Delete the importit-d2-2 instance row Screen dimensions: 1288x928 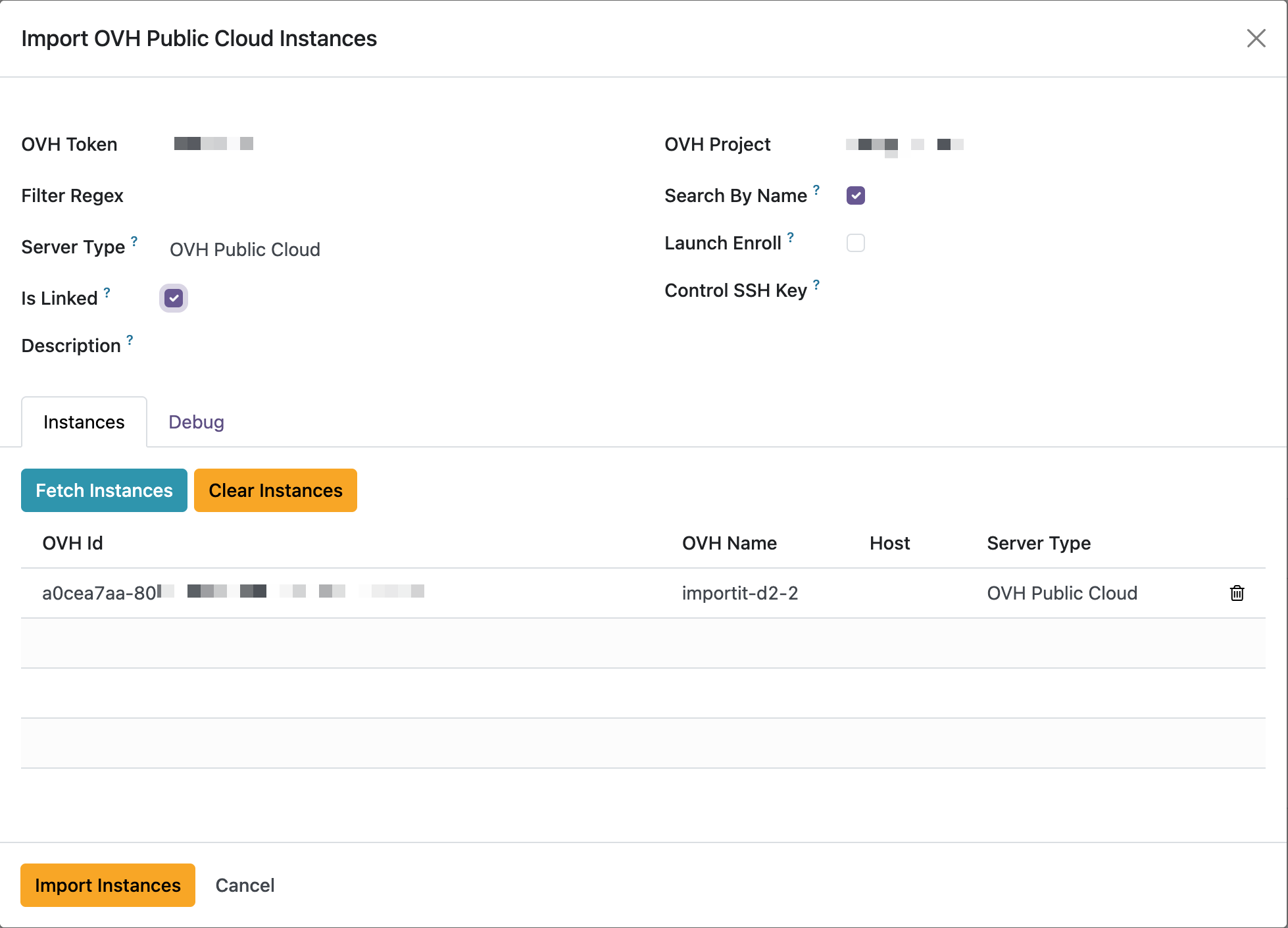tap(1237, 593)
